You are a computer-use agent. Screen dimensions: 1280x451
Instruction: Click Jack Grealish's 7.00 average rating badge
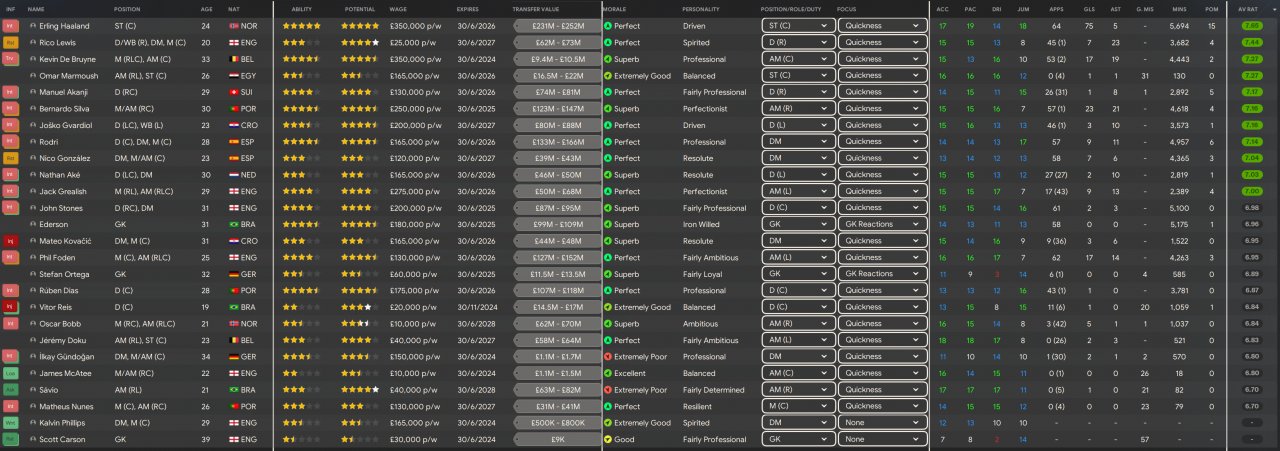coord(1250,191)
